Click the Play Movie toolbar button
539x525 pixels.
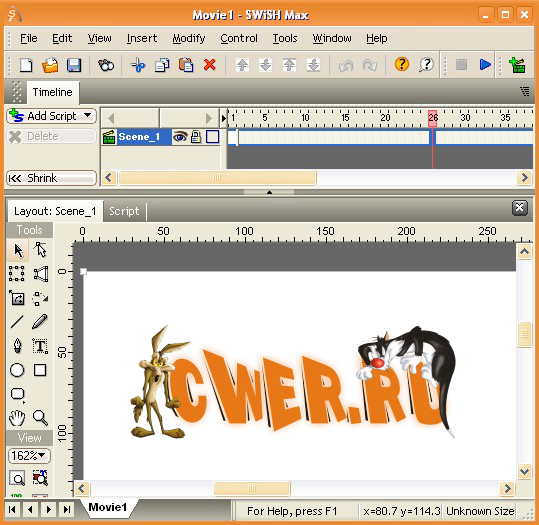pyautogui.click(x=485, y=65)
